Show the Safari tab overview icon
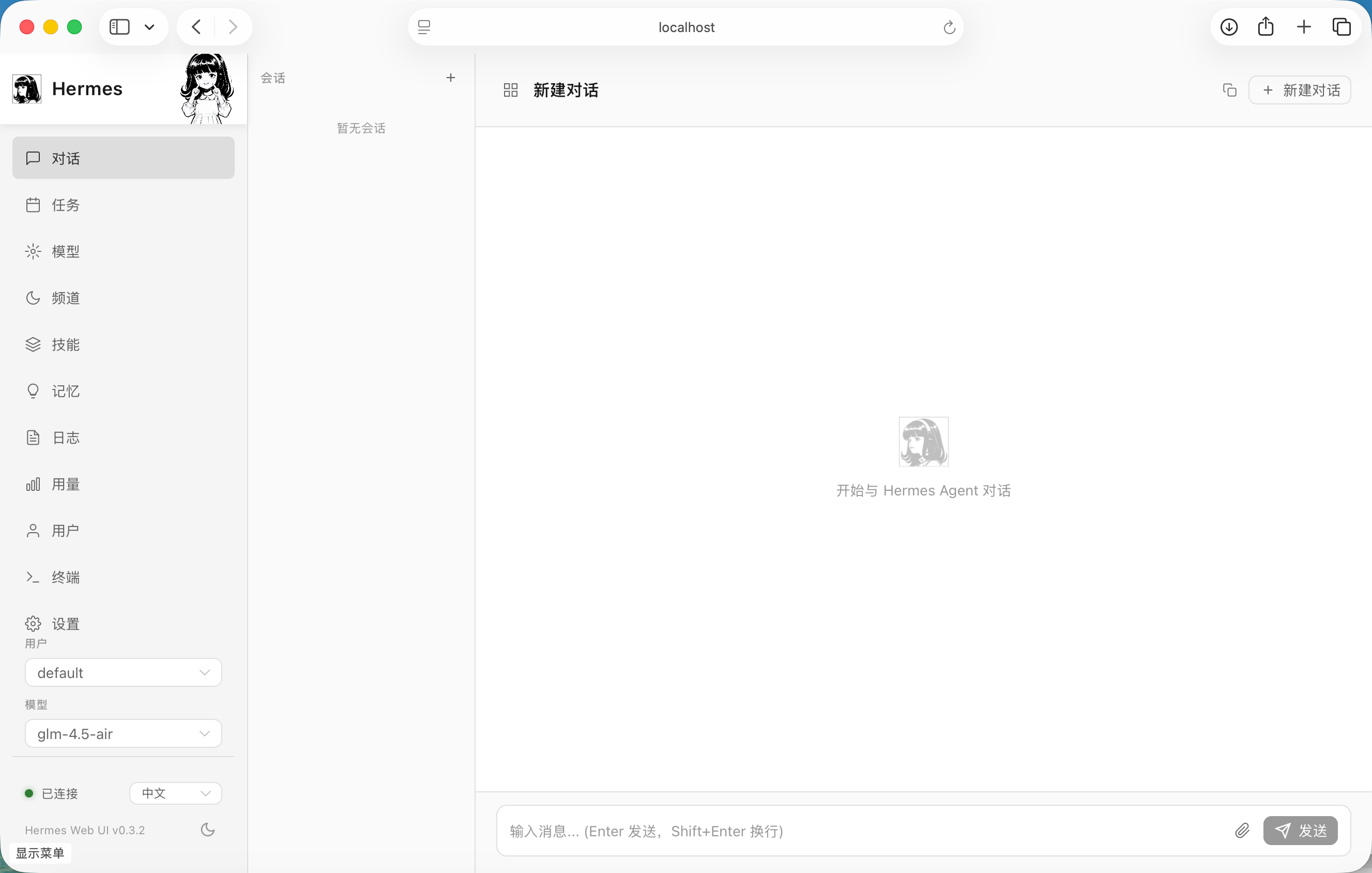1372x873 pixels. click(x=1341, y=27)
